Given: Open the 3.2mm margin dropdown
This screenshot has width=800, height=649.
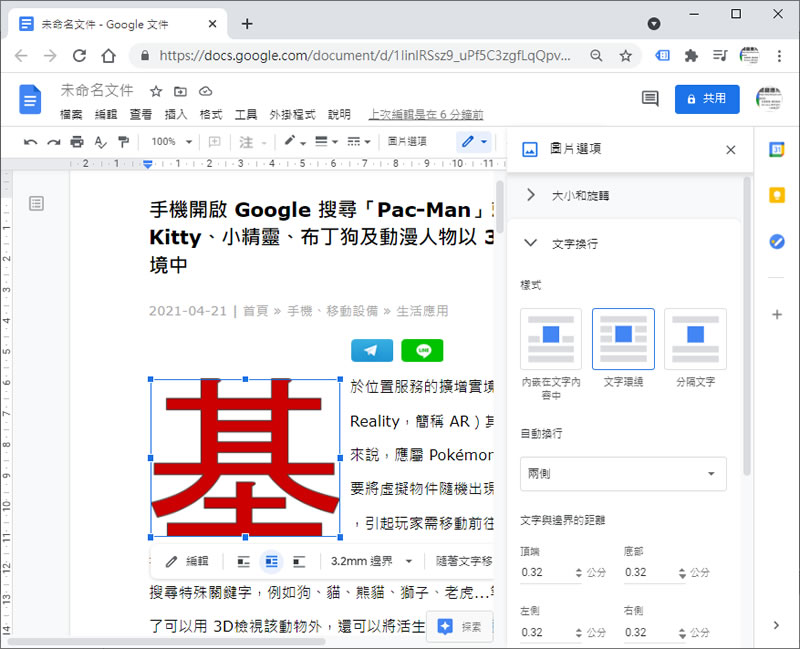Looking at the screenshot, I should point(371,561).
